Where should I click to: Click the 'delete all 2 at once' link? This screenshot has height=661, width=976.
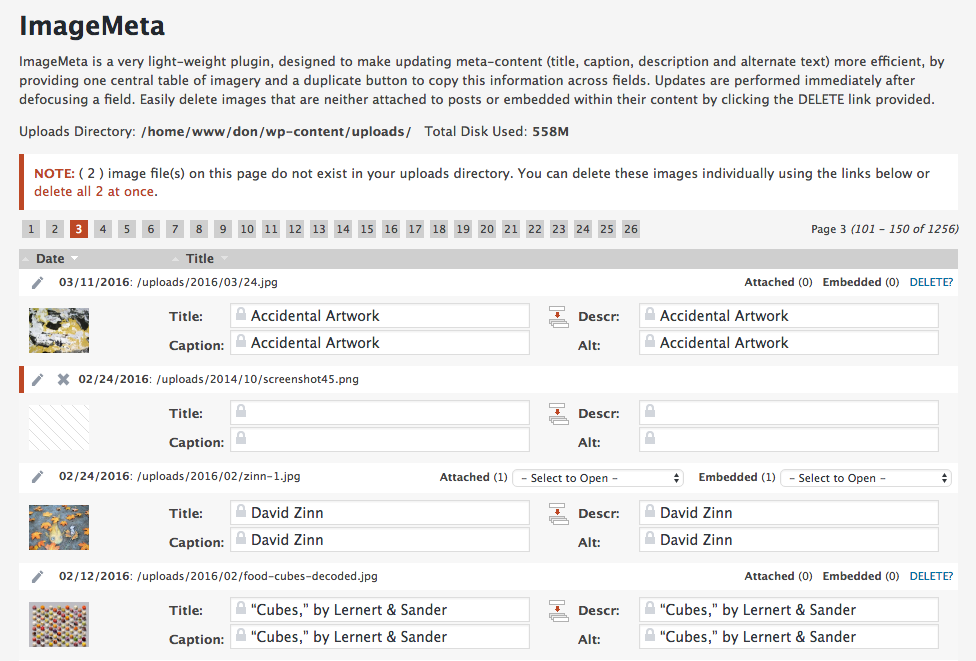click(95, 191)
